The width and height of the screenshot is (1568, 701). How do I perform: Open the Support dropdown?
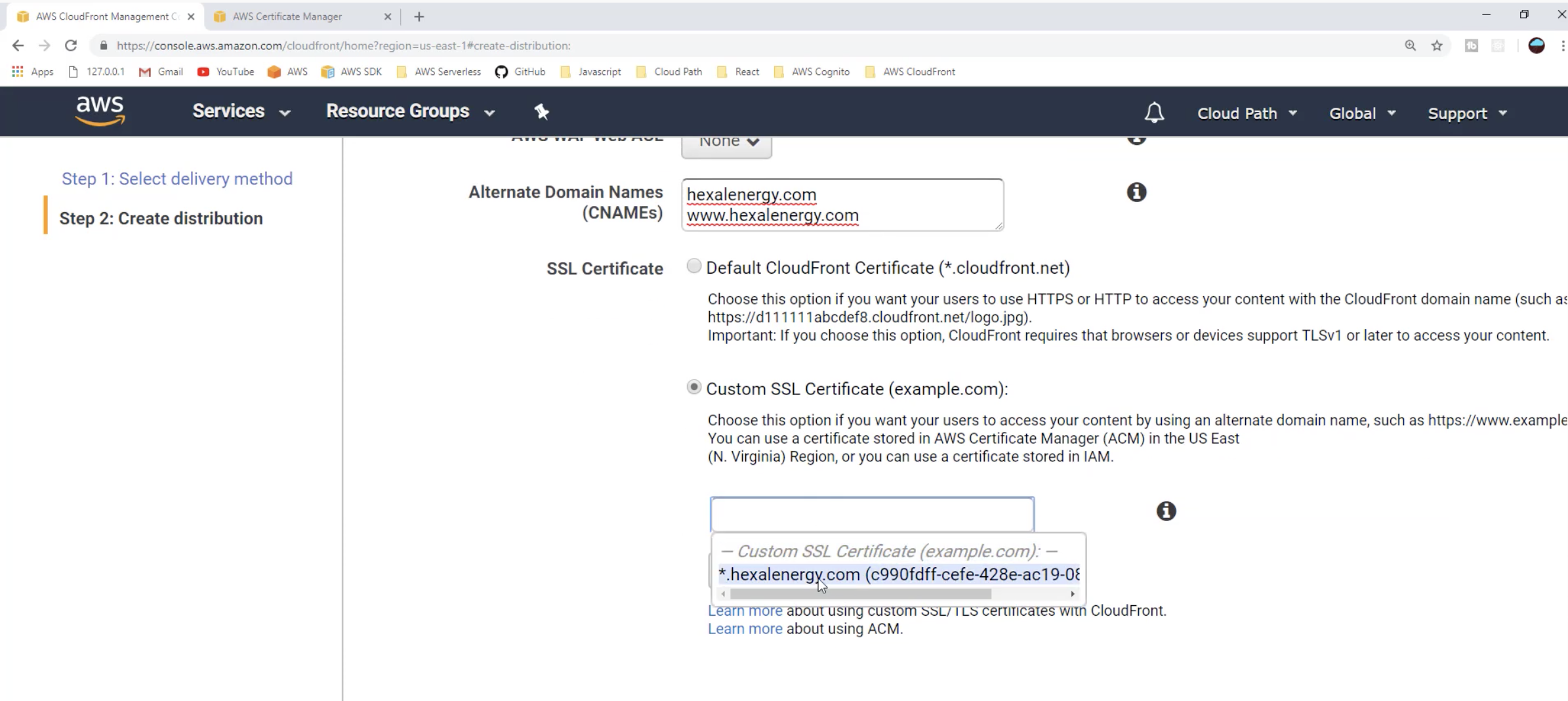(1468, 114)
